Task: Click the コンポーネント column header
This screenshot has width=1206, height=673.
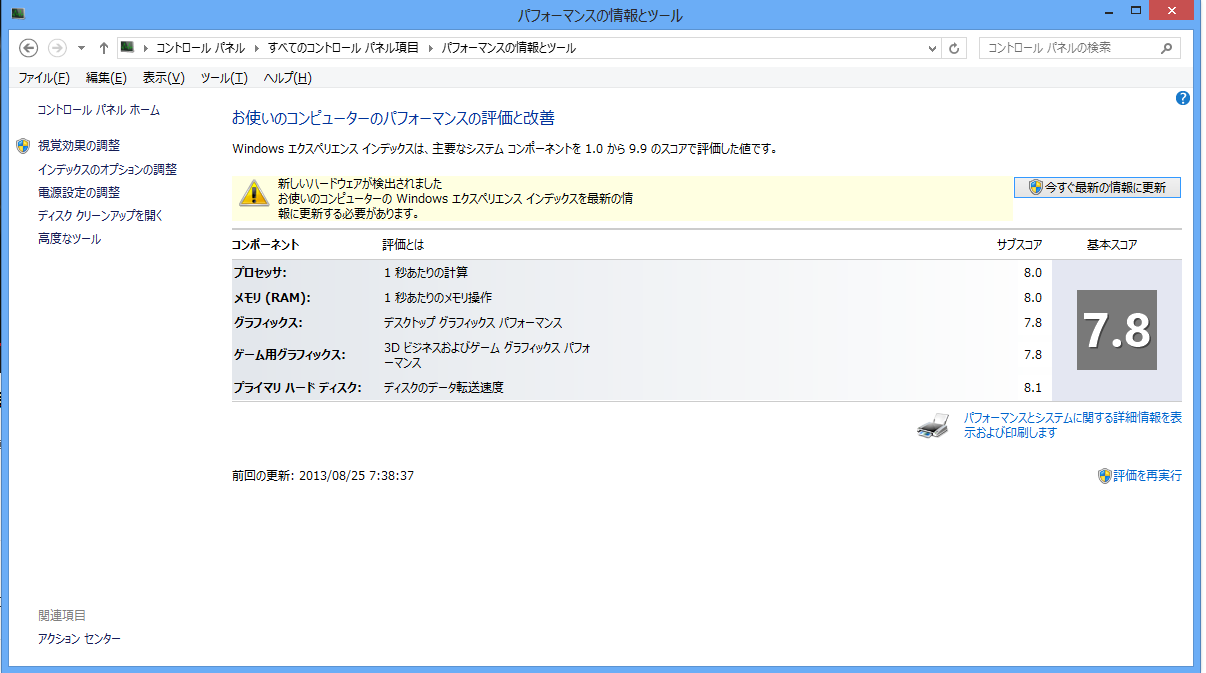Action: [x=266, y=245]
